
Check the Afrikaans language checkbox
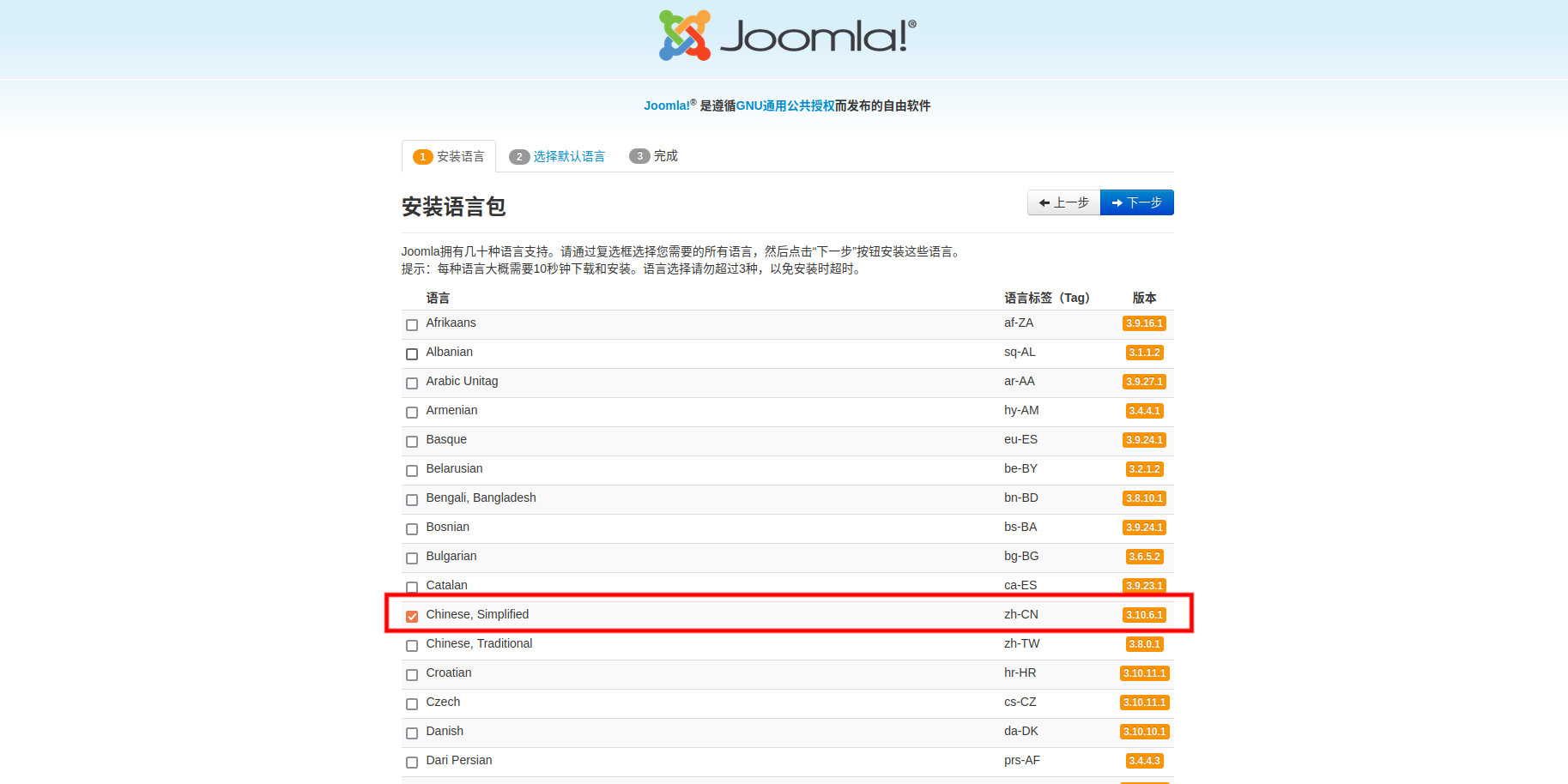[x=412, y=325]
